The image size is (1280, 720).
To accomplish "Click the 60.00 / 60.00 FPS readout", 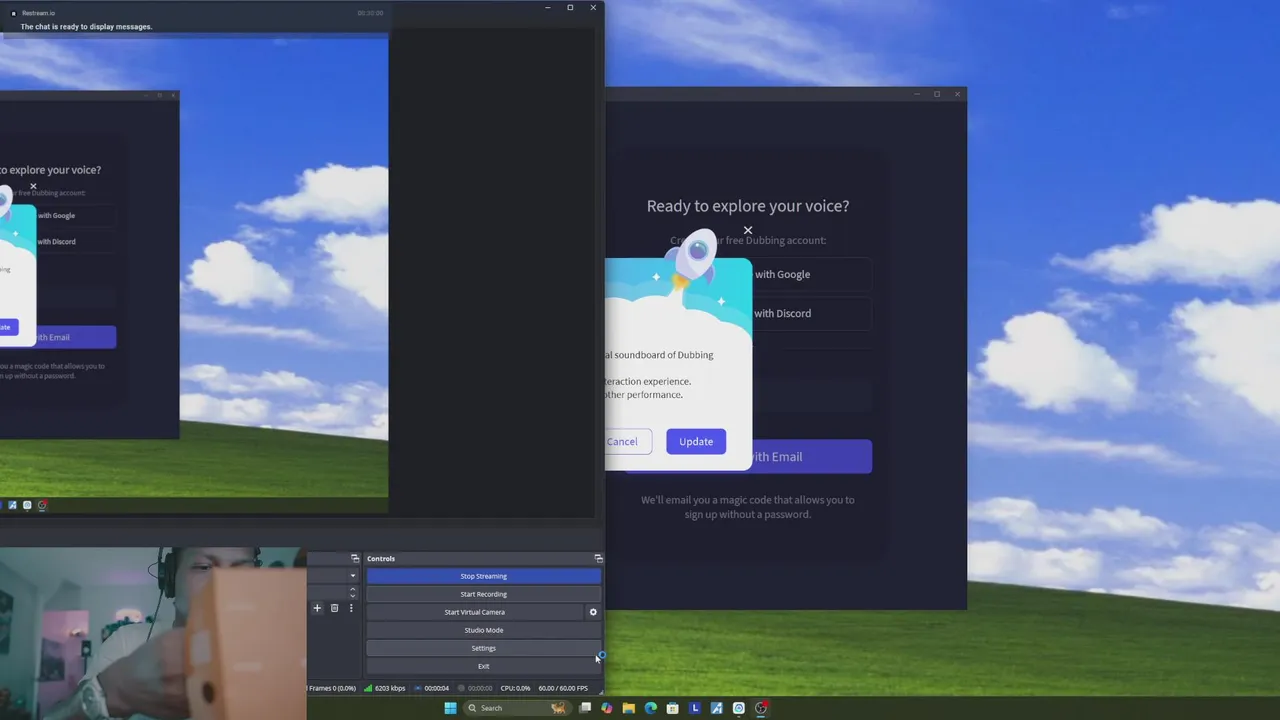I will (x=563, y=688).
